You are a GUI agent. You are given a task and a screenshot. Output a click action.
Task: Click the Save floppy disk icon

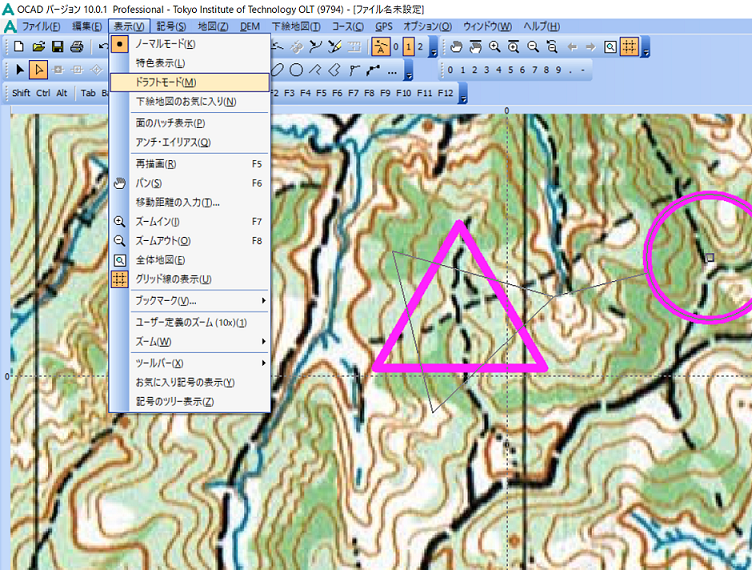coord(58,47)
